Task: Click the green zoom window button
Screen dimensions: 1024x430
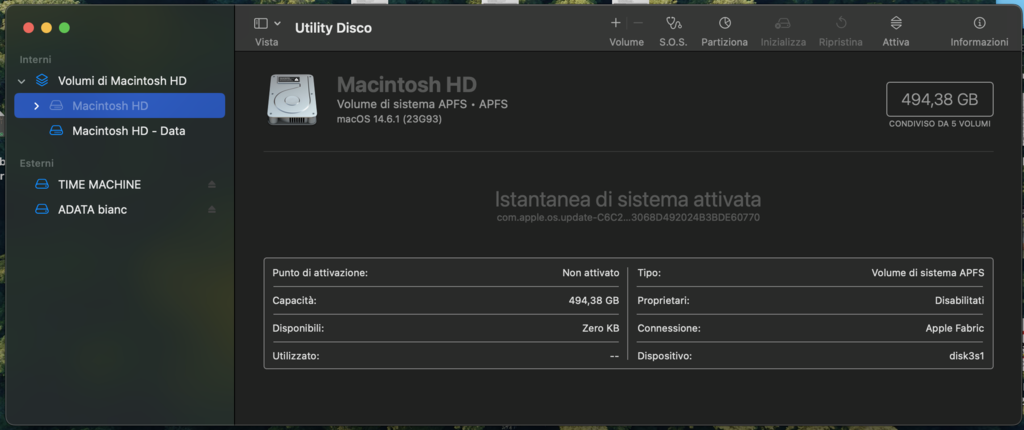Action: click(x=64, y=27)
